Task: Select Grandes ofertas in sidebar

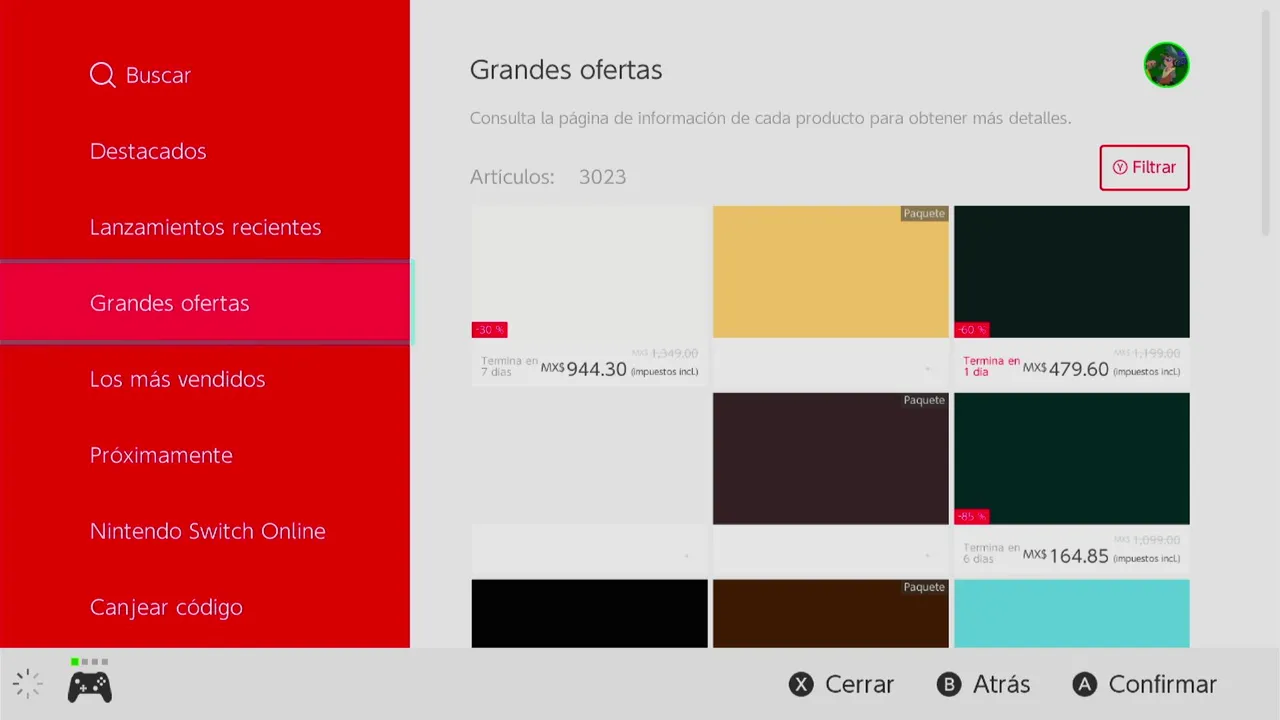Action: click(x=205, y=303)
